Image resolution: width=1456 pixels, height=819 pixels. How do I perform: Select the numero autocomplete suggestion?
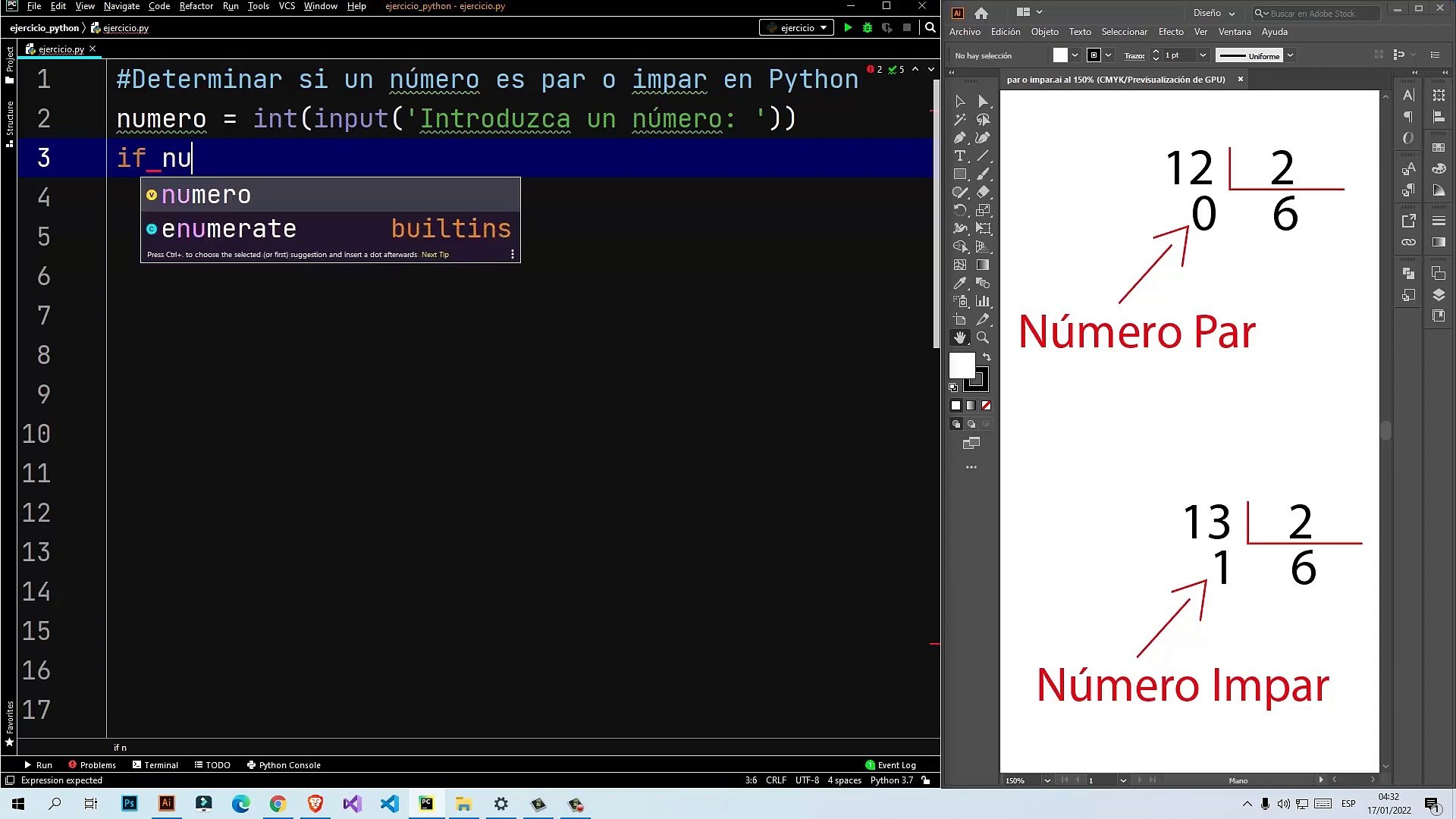[206, 195]
